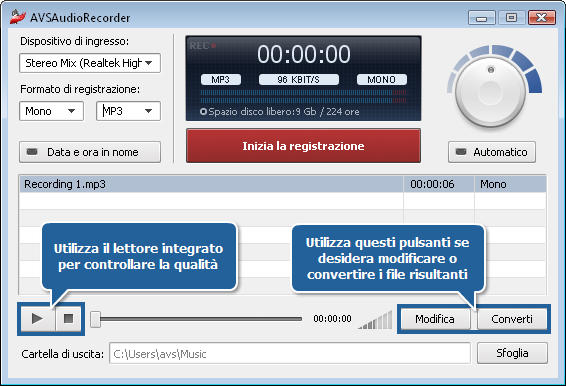Screen dimensions: 566x386
Task: Turn the recording volume knob
Action: (490, 92)
